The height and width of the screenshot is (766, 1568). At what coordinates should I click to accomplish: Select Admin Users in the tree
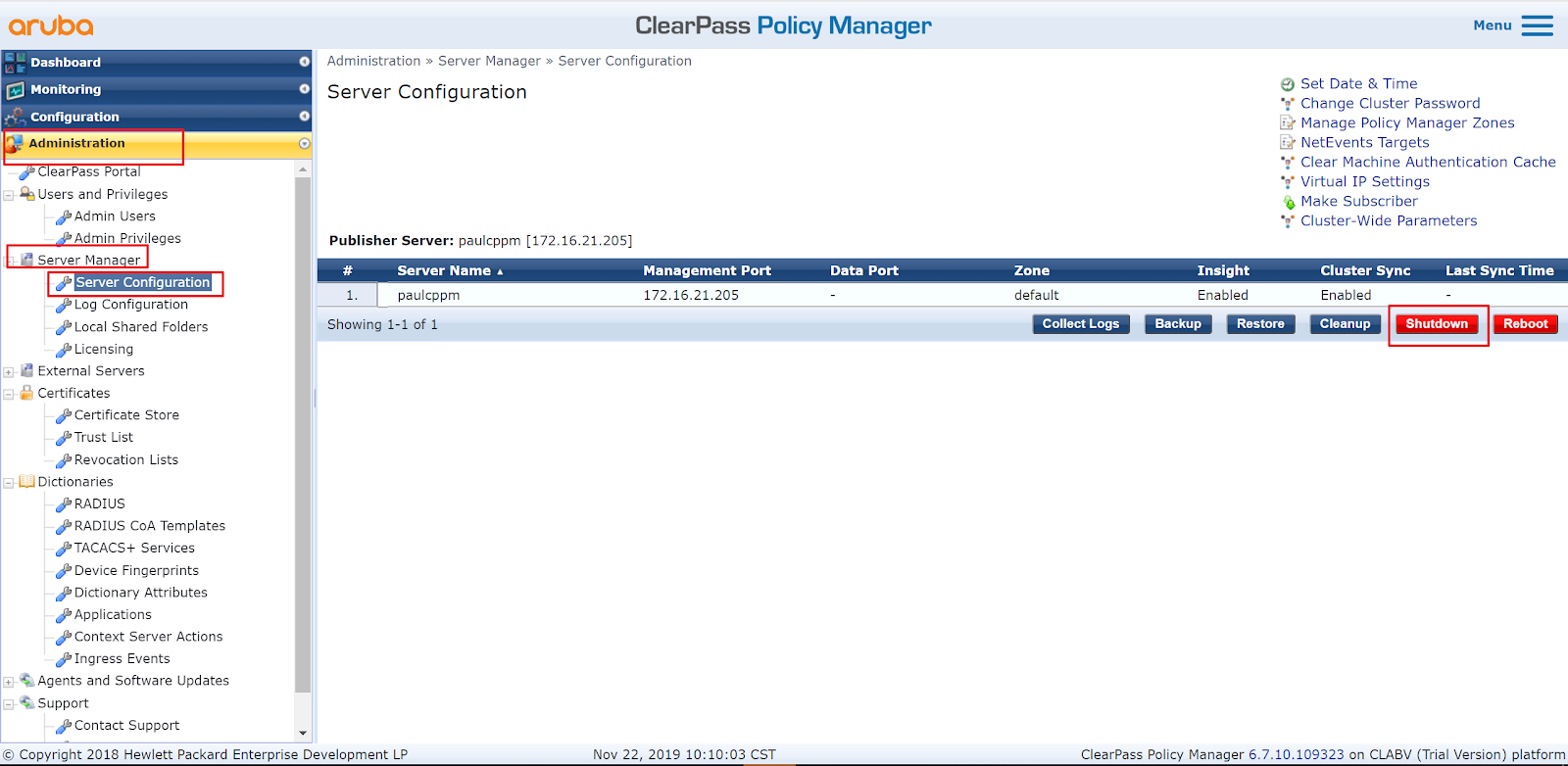pyautogui.click(x=115, y=216)
